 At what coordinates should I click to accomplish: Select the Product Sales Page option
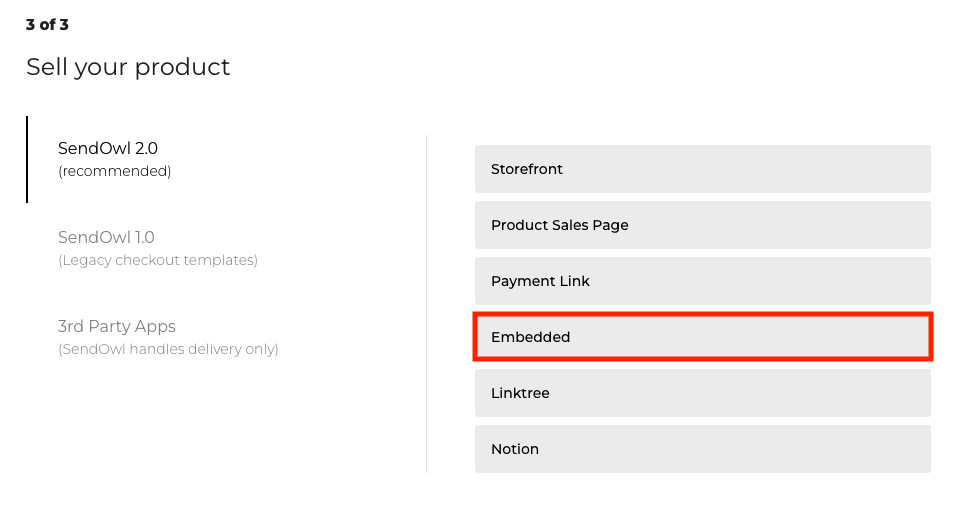click(x=702, y=225)
